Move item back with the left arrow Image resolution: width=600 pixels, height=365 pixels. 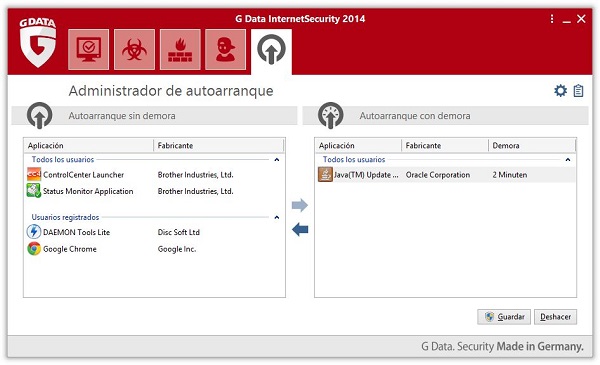[x=300, y=230]
